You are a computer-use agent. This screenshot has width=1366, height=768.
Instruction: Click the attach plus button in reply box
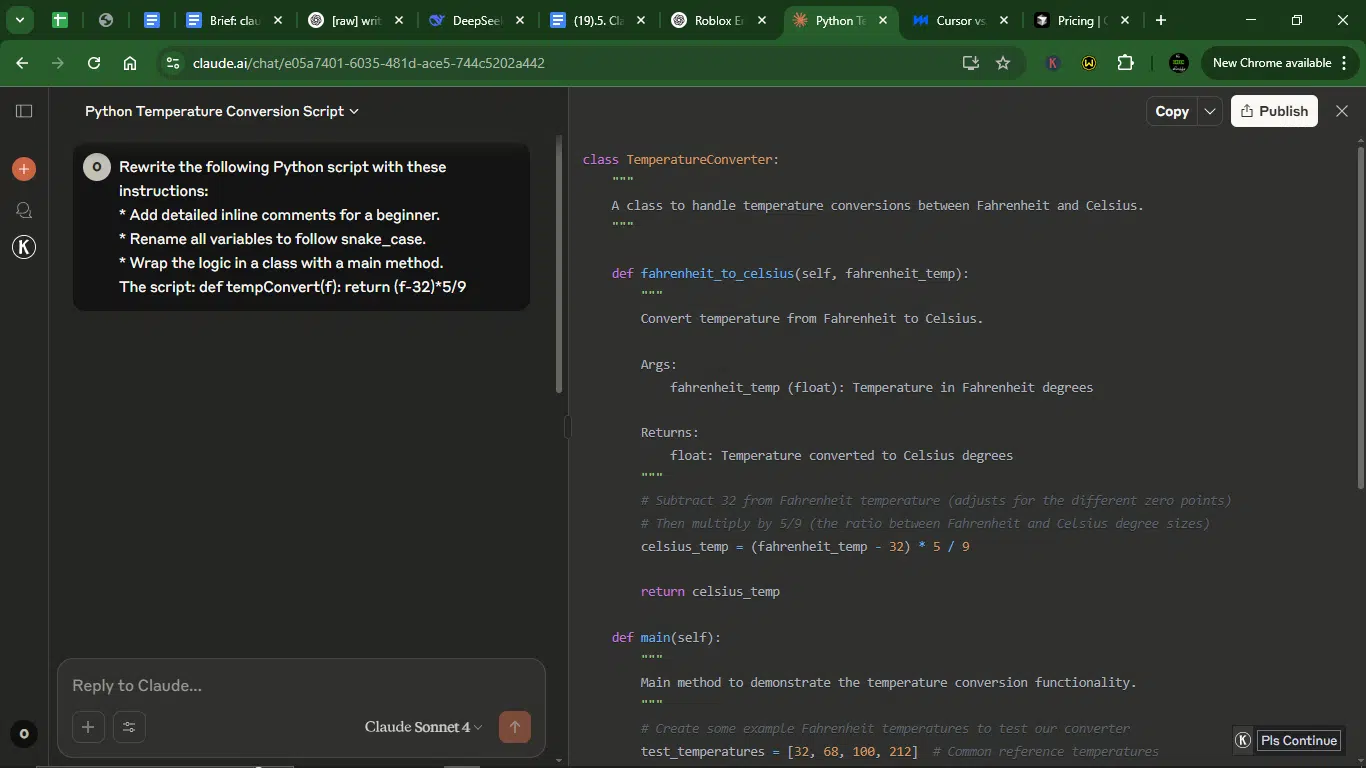(x=88, y=727)
